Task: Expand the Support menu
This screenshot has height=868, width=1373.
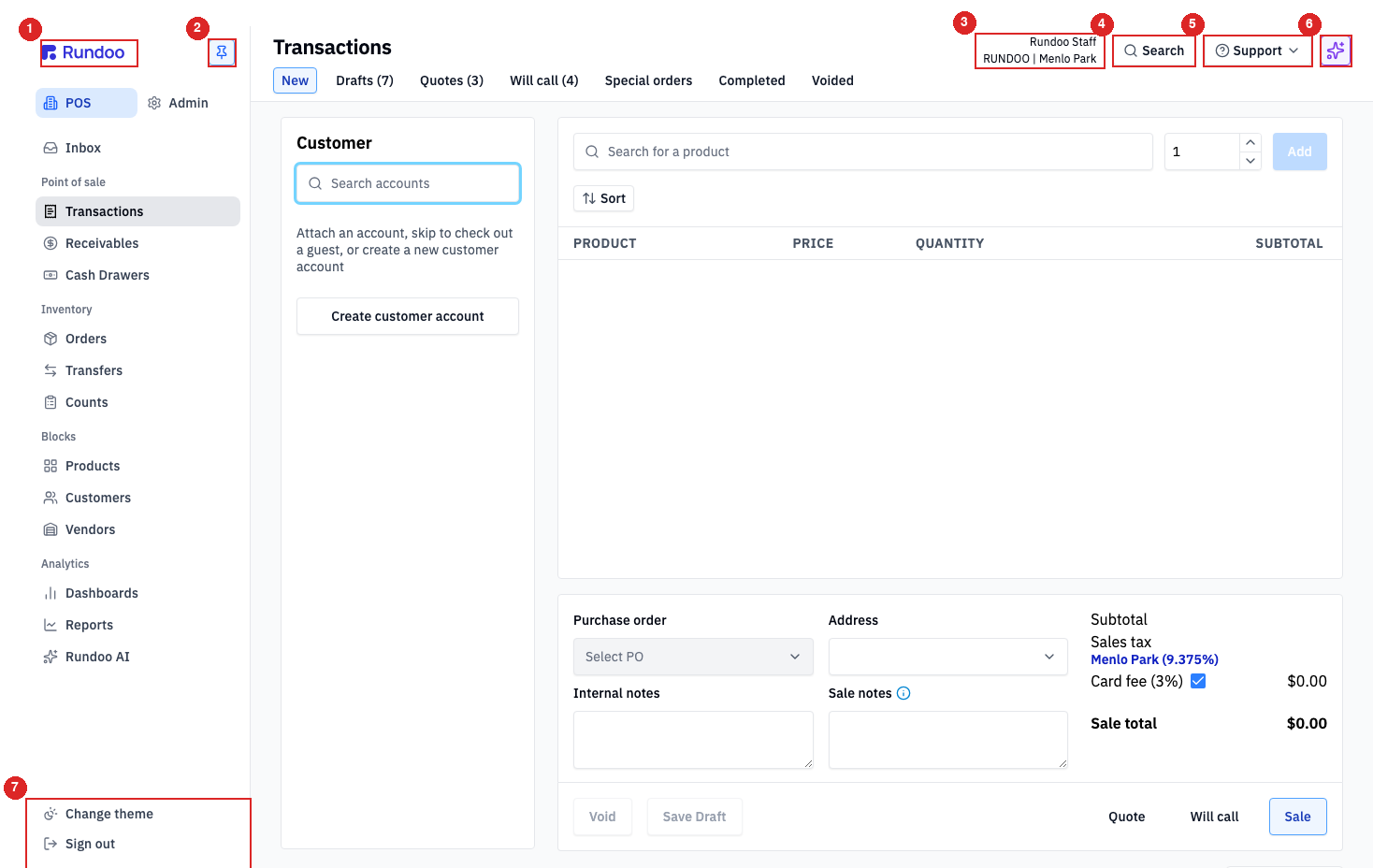Action: [x=1257, y=51]
